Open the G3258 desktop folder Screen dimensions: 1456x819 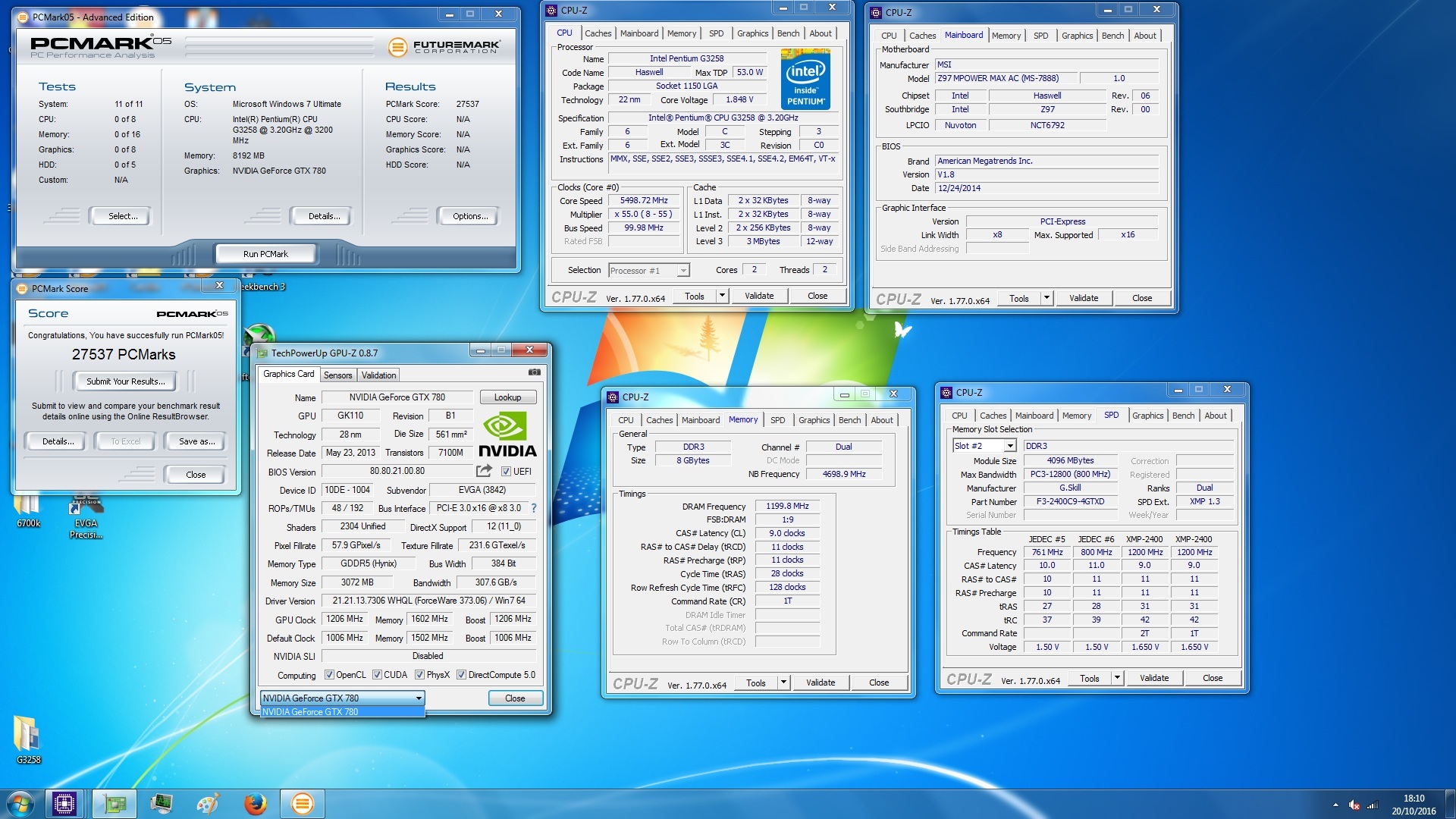(x=28, y=740)
